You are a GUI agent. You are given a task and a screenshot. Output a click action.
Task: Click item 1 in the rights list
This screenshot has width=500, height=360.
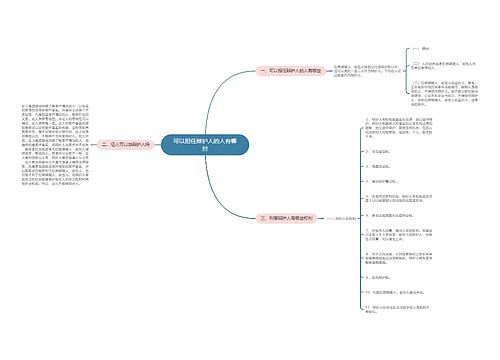(399, 128)
